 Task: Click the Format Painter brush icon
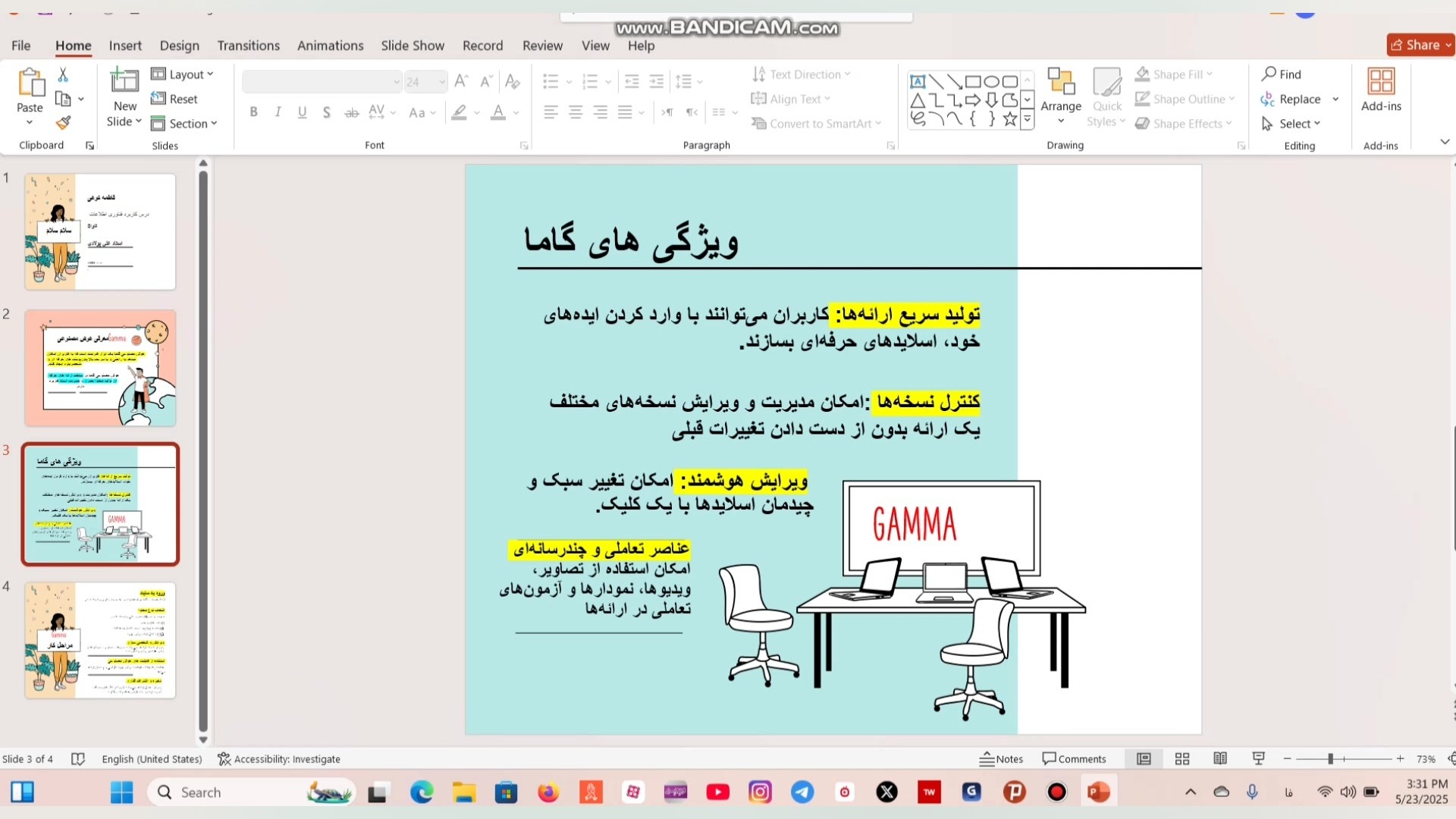(64, 123)
